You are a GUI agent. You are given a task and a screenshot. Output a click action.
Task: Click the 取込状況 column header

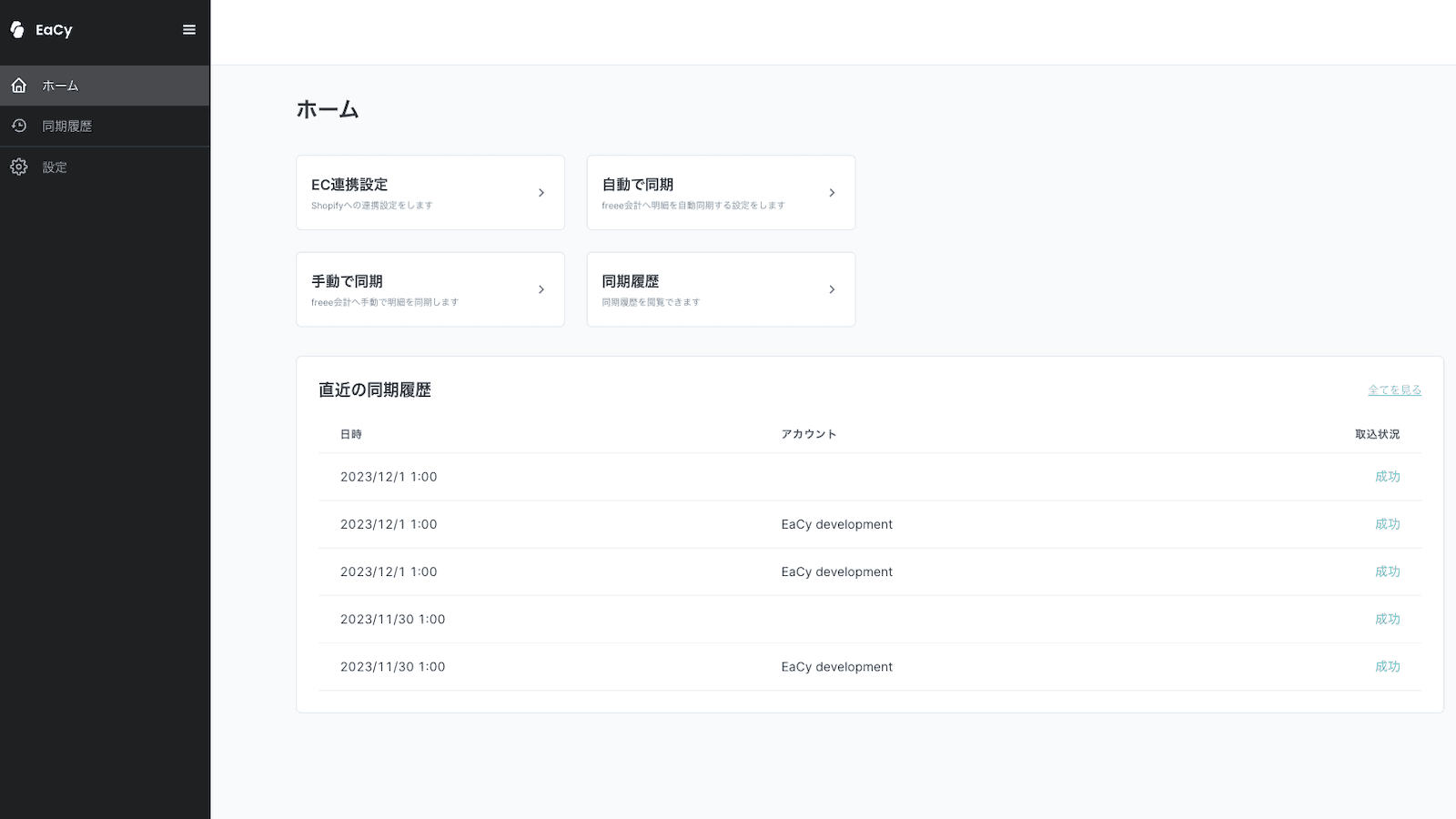pyautogui.click(x=1377, y=435)
